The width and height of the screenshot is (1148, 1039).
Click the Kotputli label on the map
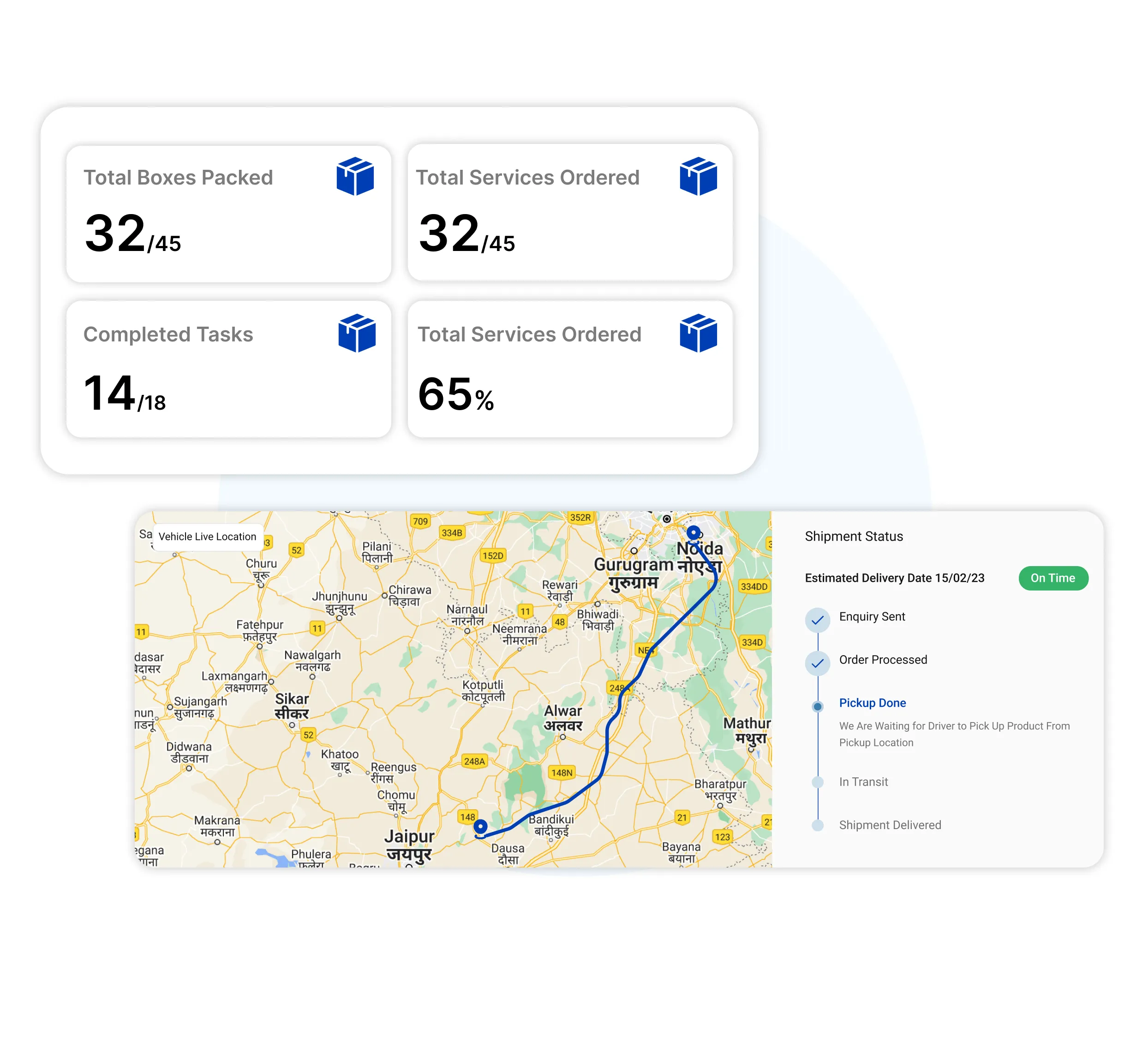coord(483,691)
